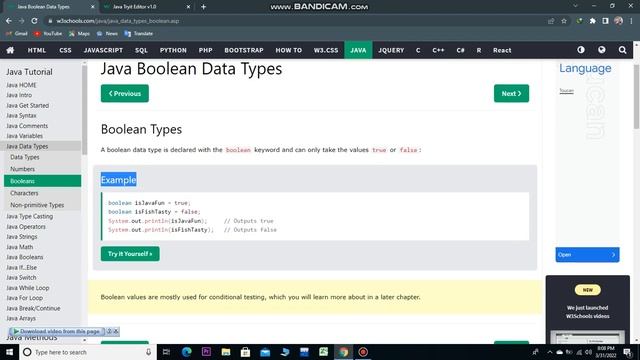Open Java HOME in sidebar

pyautogui.click(x=21, y=85)
